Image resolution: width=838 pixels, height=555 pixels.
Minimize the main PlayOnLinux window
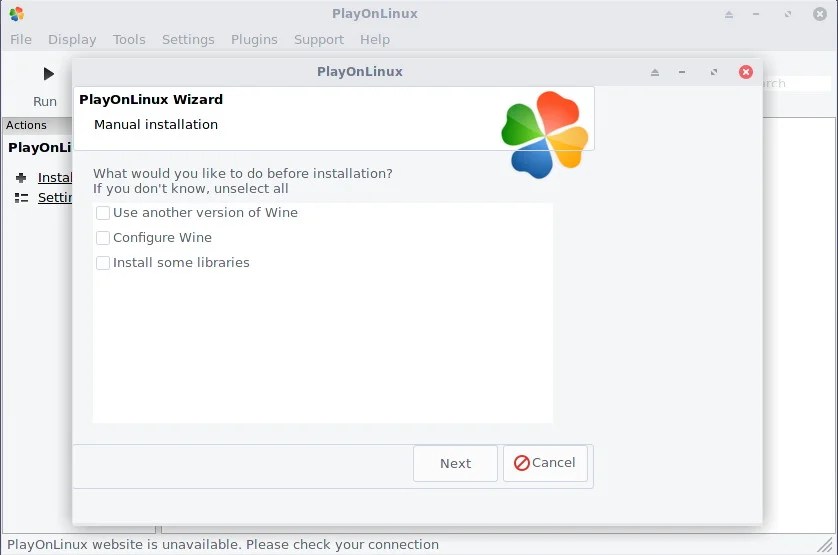[x=756, y=14]
